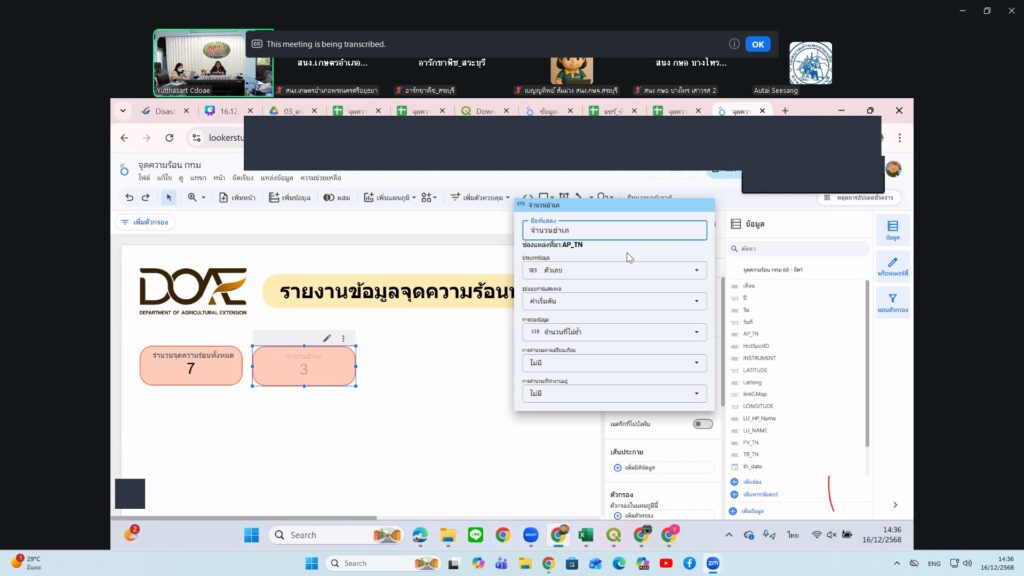Screen dimensions: 1024x576
Task: Expand the data type ตัวเลข dropdown
Action: click(x=614, y=270)
